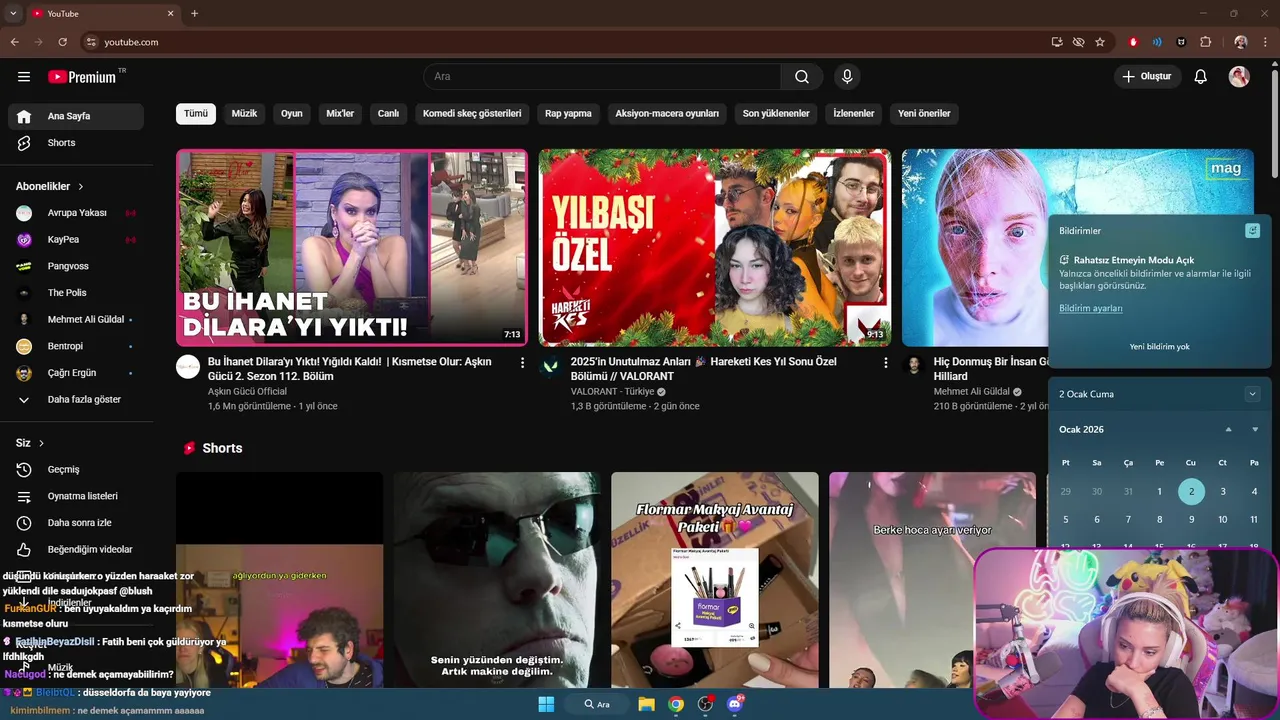Toggle Do Not Disturb in Bildirimler panel
The image size is (1280, 720).
coord(1252,231)
